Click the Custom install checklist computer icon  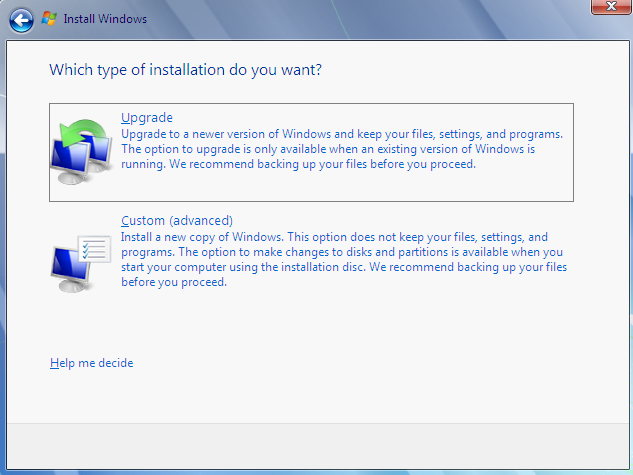[x=80, y=264]
